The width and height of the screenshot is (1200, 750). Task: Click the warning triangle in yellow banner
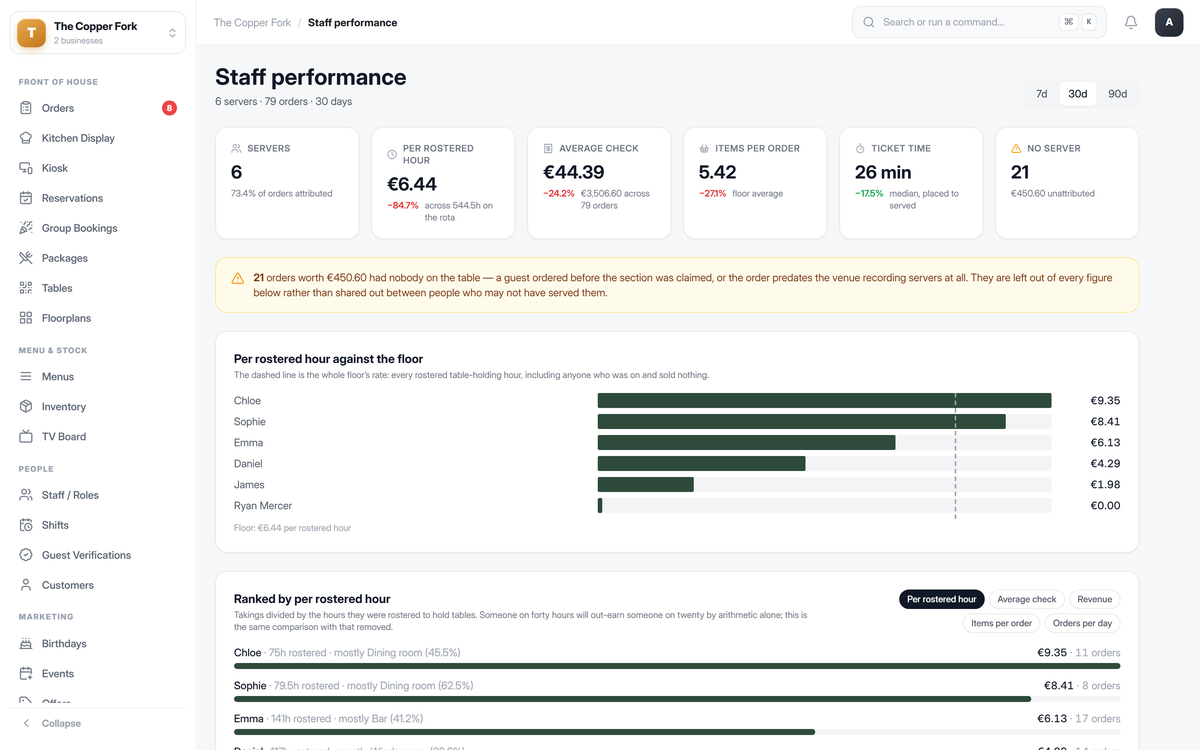(238, 278)
